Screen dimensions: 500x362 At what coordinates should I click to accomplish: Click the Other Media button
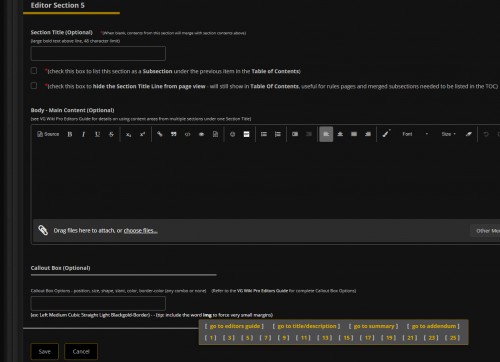click(x=485, y=231)
